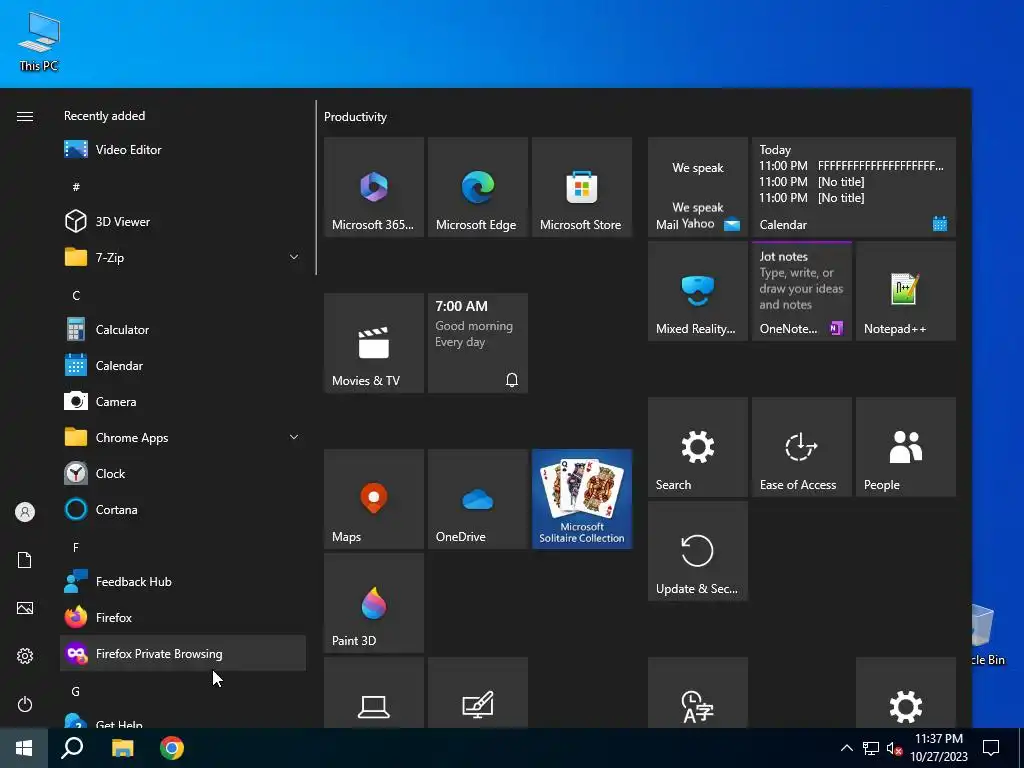Open Feedback Hub
Image resolution: width=1024 pixels, height=768 pixels.
[x=183, y=581]
